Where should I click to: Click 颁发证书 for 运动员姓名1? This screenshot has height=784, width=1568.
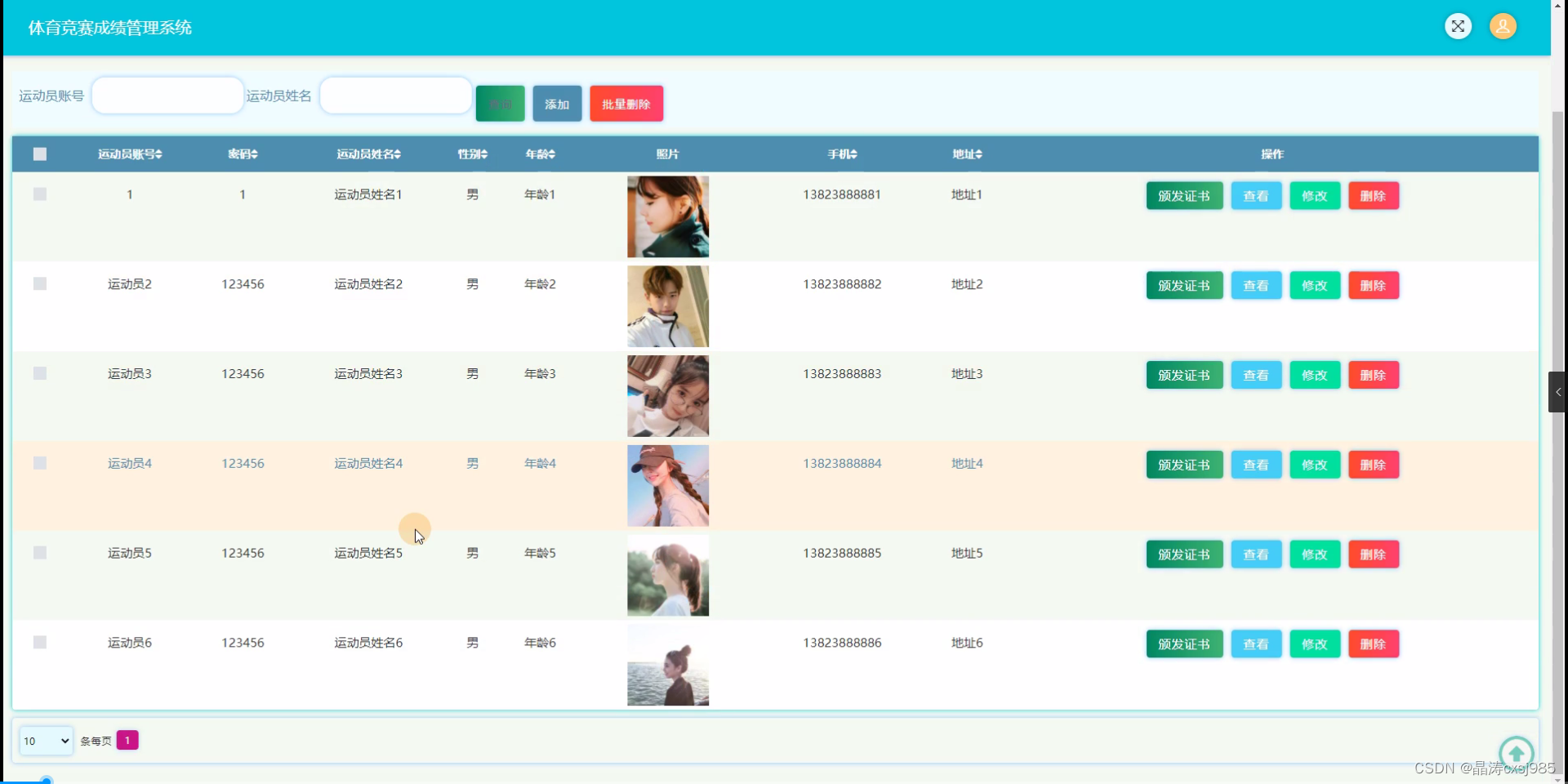click(x=1184, y=196)
